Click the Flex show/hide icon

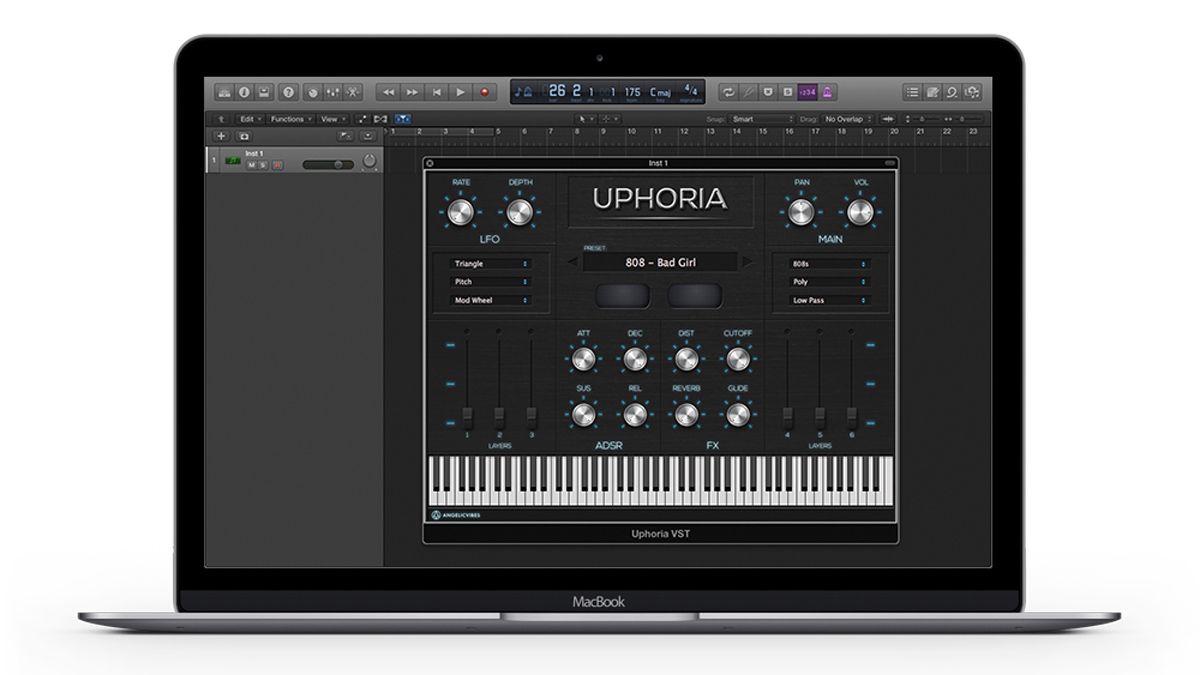coord(380,119)
